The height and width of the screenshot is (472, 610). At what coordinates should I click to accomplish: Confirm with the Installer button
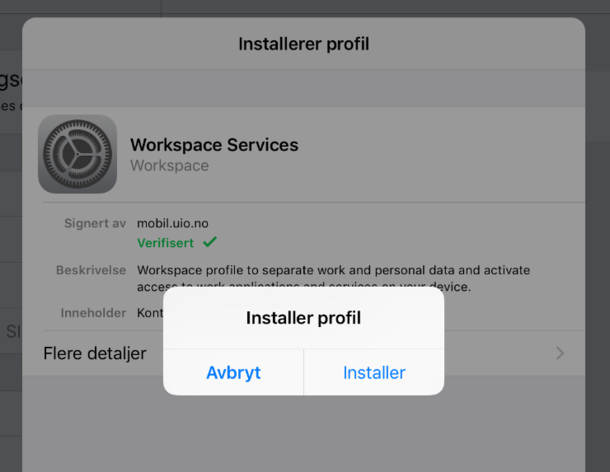(374, 373)
